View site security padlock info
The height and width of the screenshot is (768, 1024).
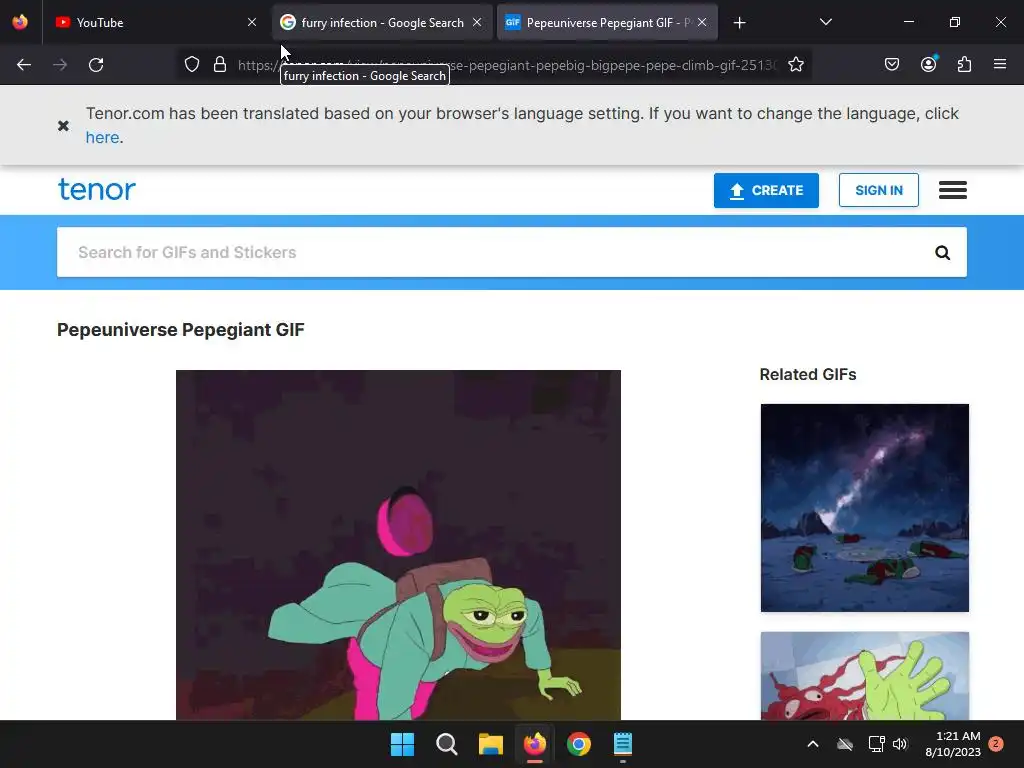click(220, 65)
